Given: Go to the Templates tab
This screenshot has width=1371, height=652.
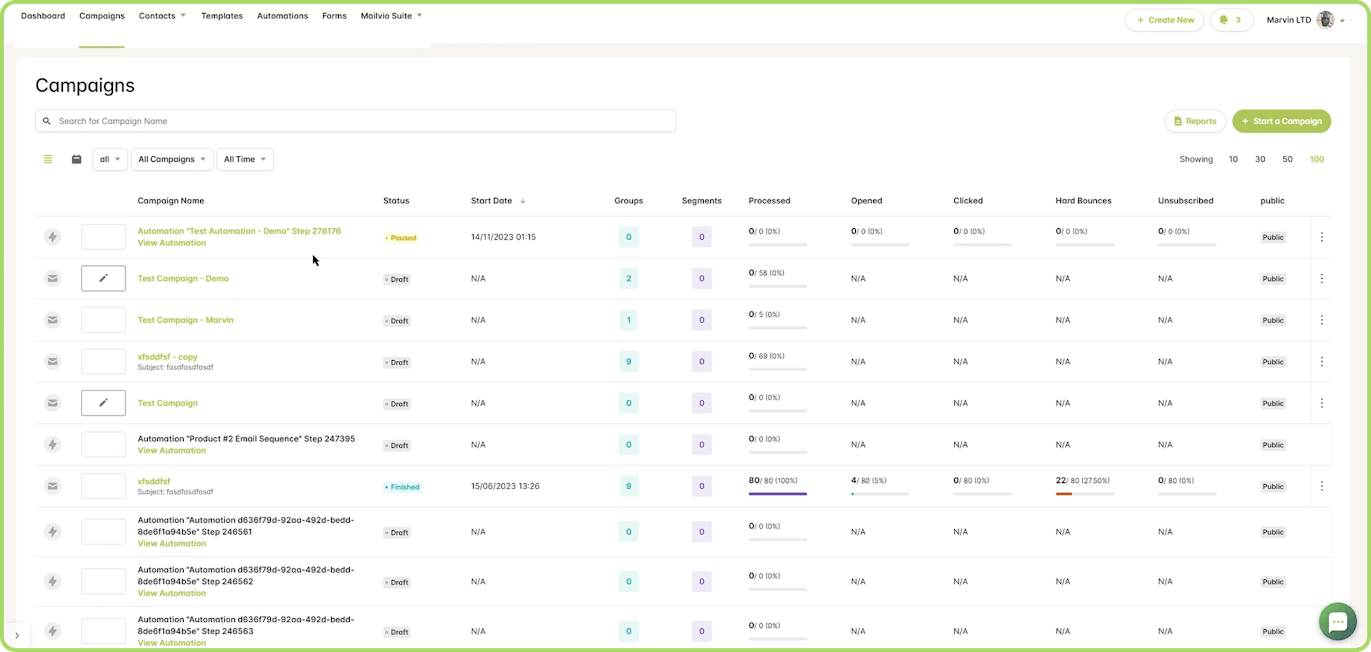Looking at the screenshot, I should coord(222,16).
